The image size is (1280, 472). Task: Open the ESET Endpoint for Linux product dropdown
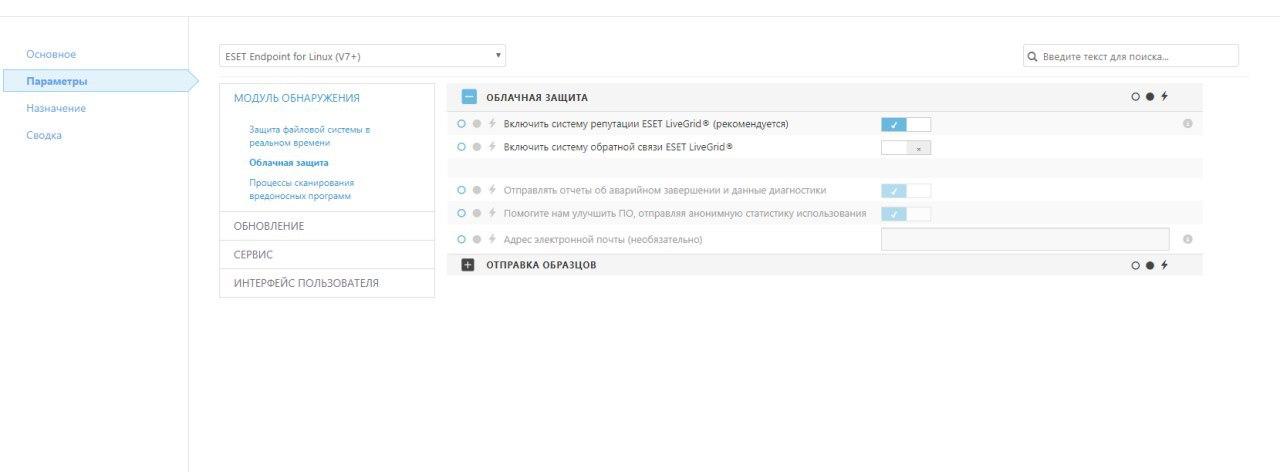coord(362,56)
